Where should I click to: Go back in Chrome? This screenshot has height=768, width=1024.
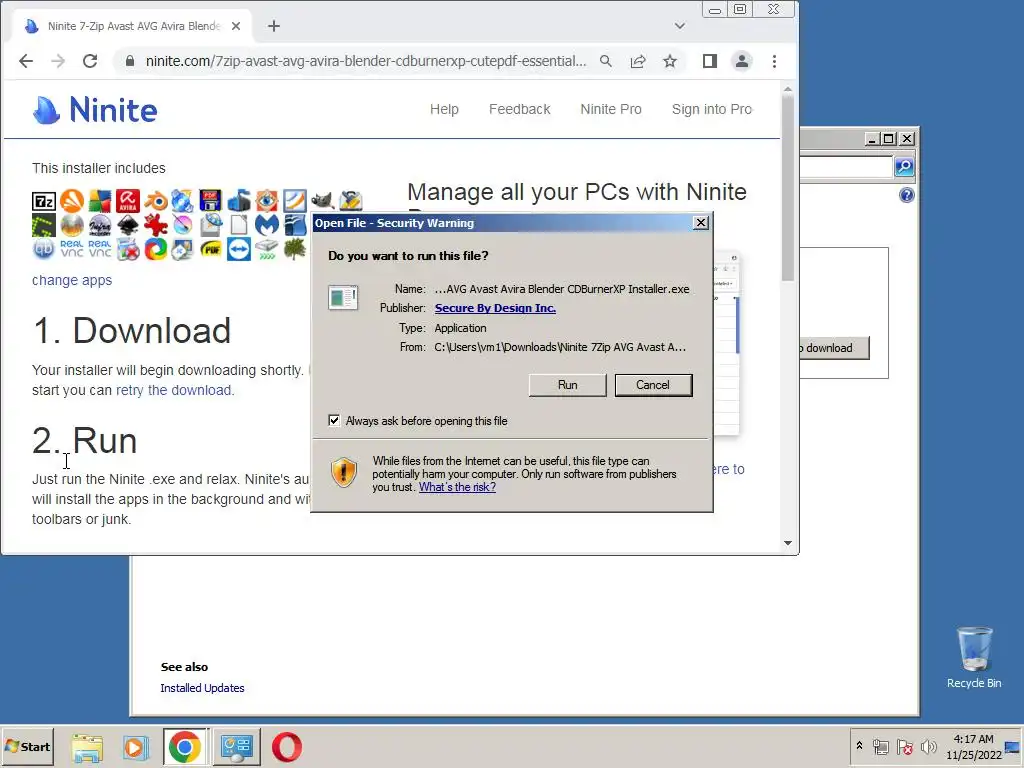point(26,61)
